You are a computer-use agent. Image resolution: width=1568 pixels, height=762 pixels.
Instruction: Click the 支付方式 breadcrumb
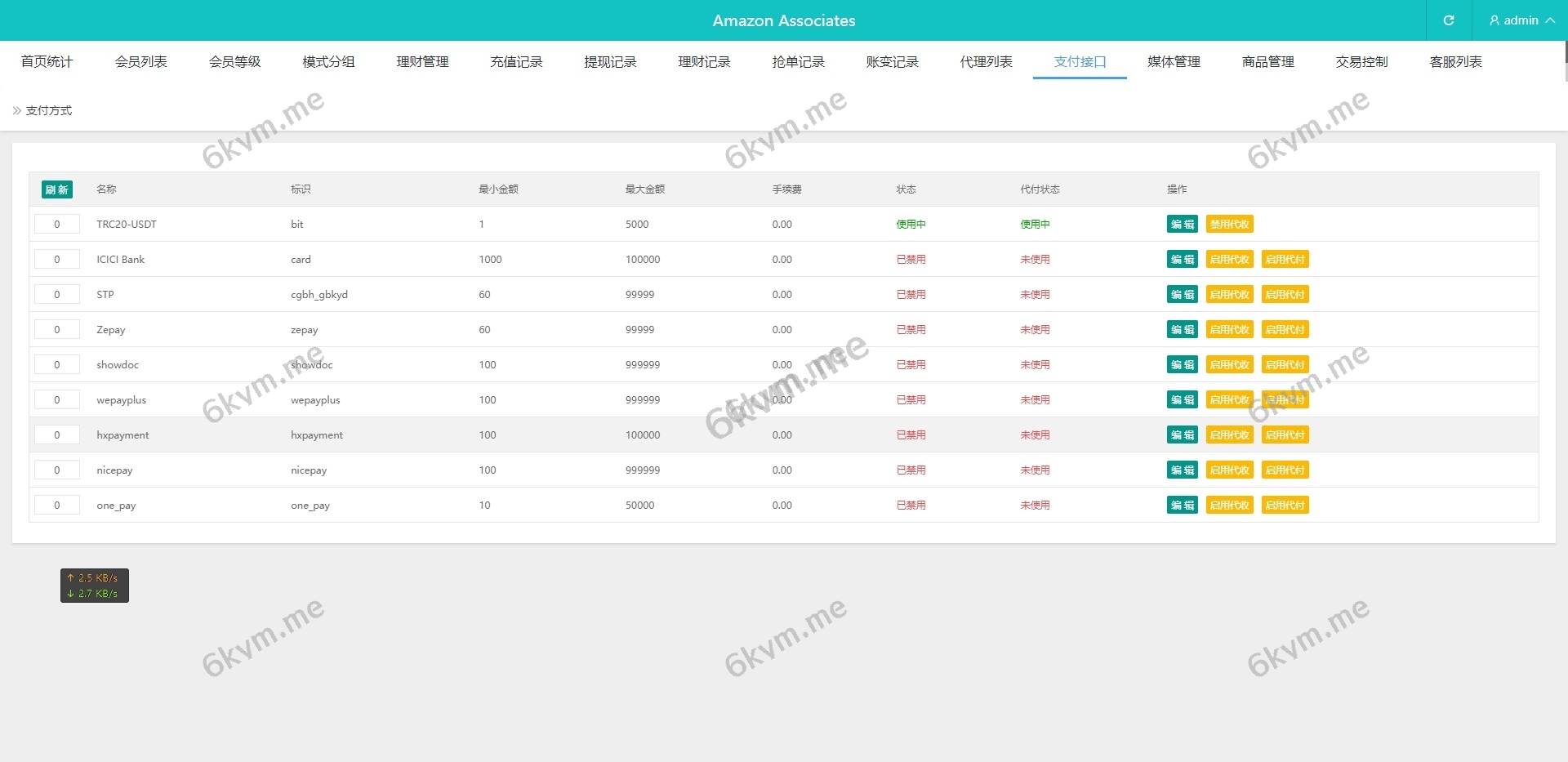(49, 111)
